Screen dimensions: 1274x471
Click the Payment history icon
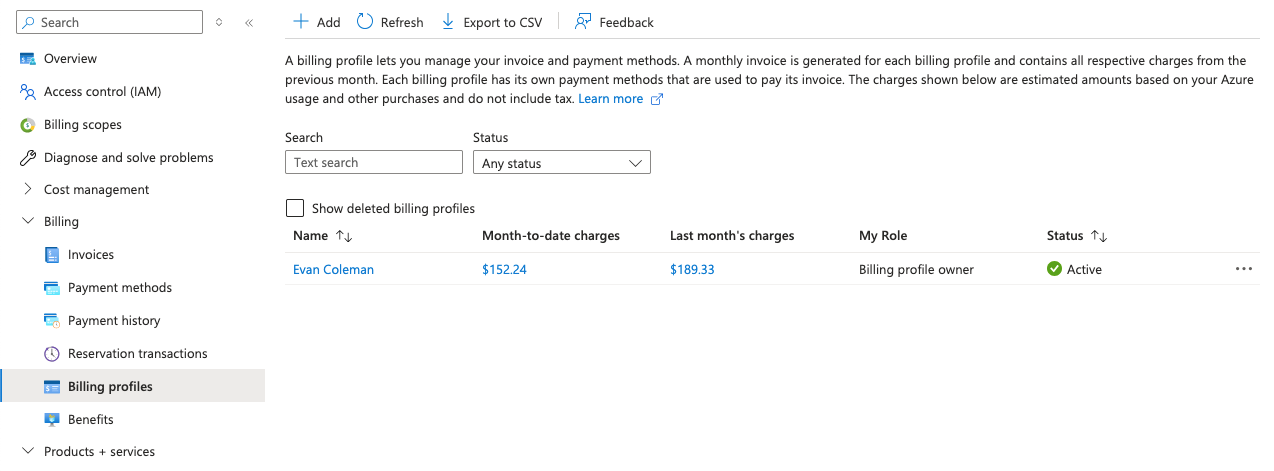52,321
